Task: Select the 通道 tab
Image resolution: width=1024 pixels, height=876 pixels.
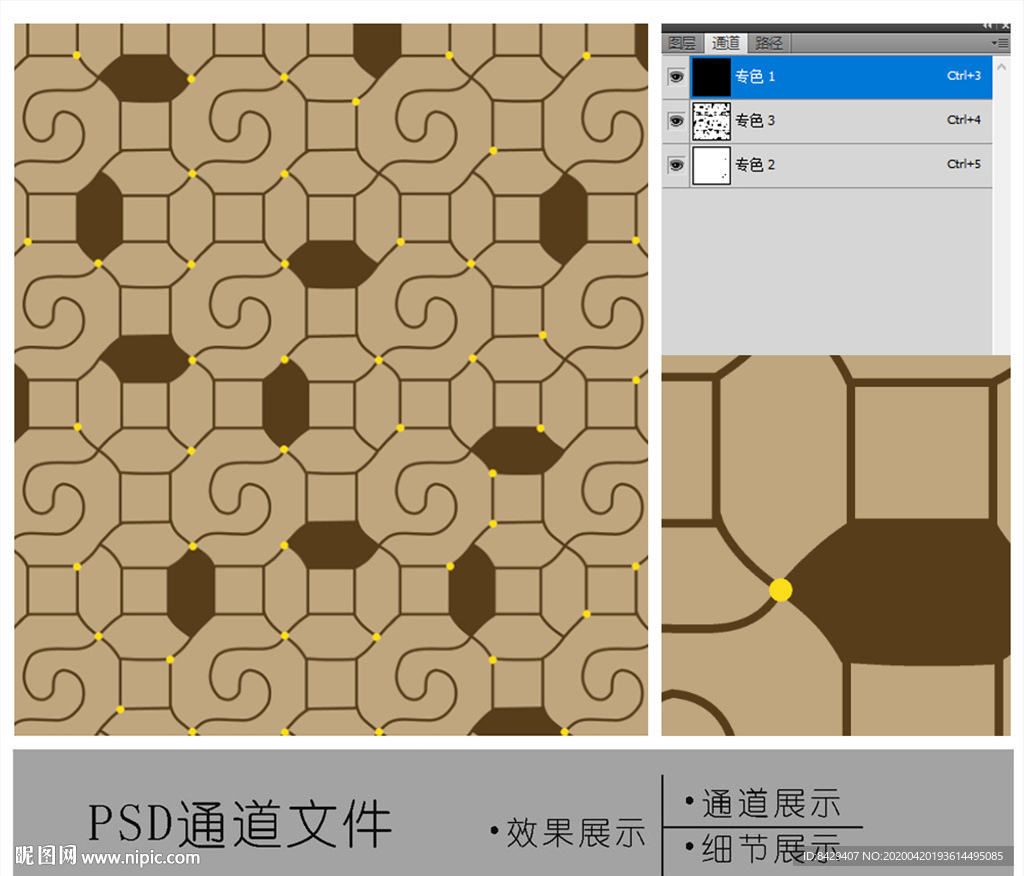Action: [x=726, y=43]
